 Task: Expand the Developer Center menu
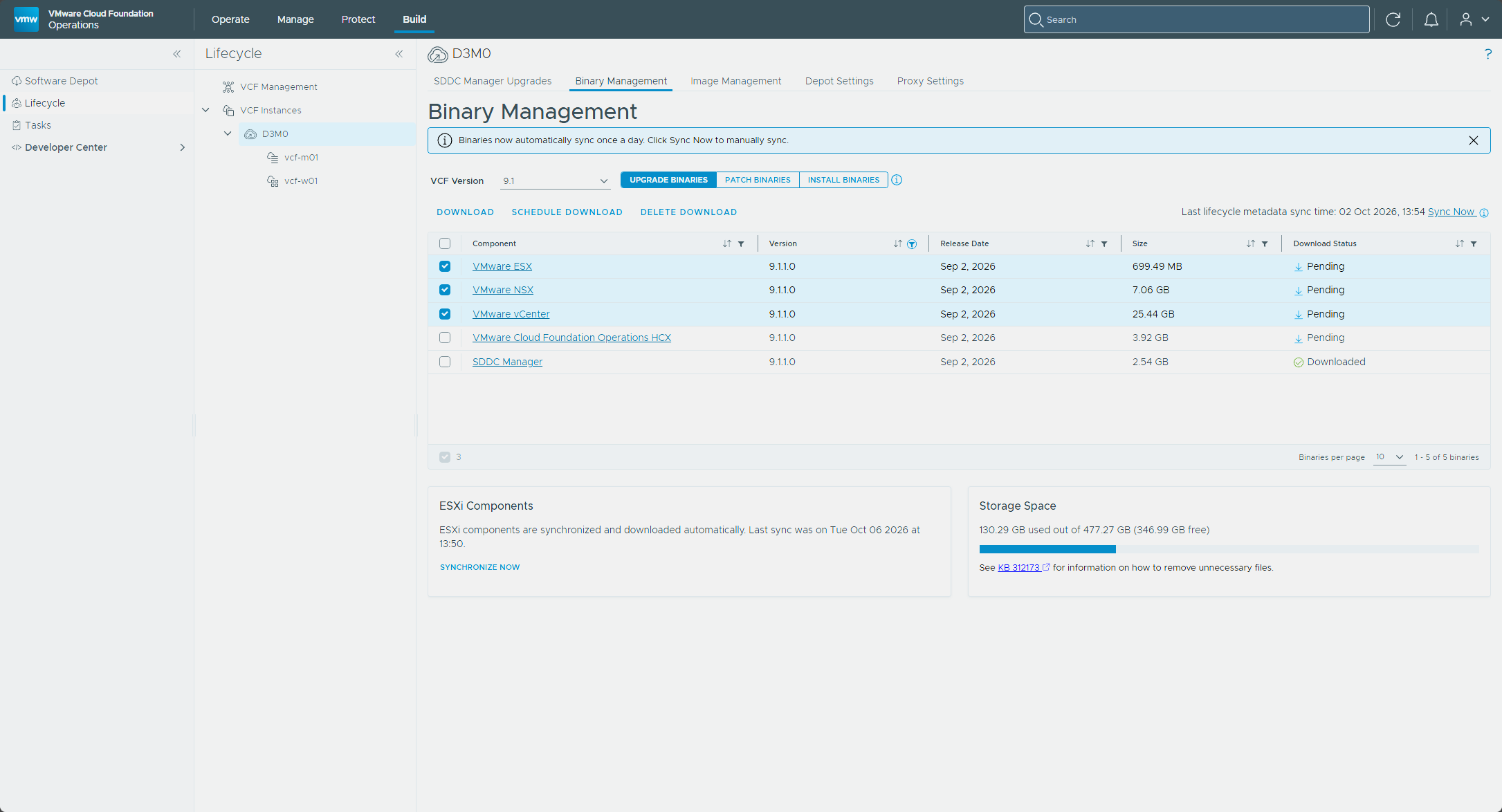click(x=183, y=147)
